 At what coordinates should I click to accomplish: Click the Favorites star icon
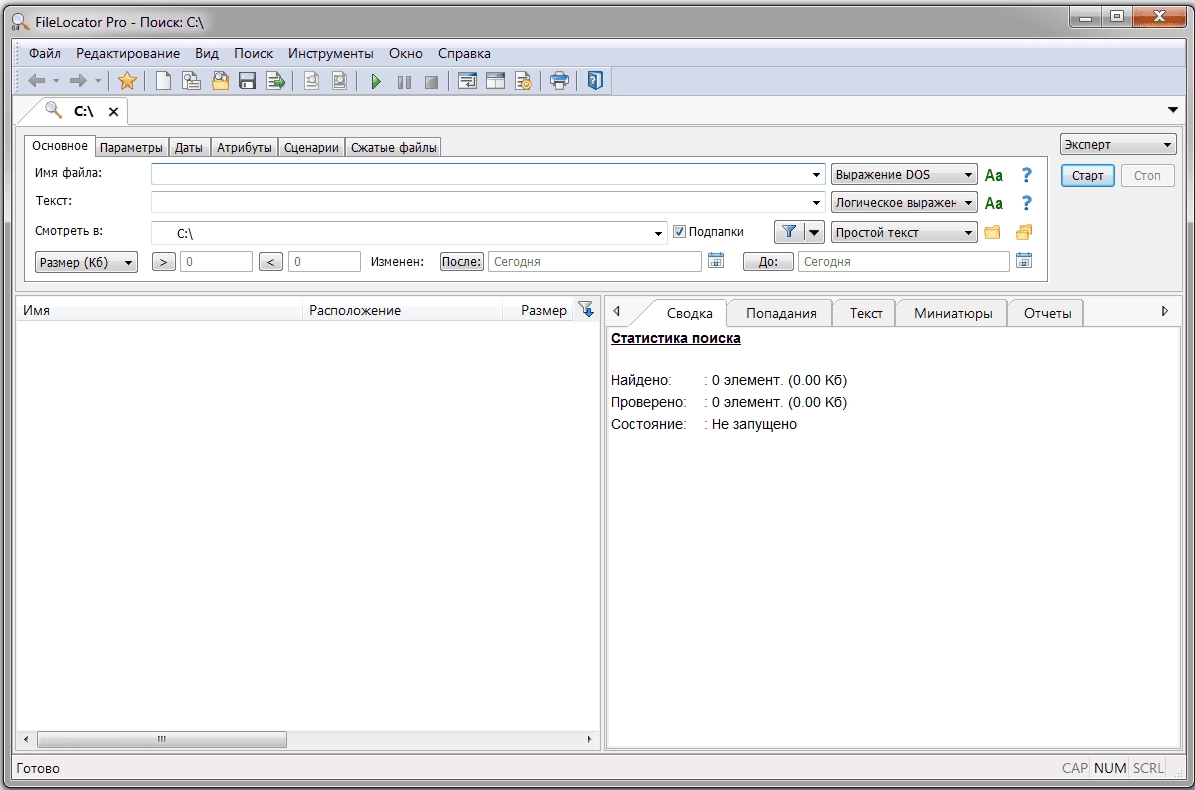tap(127, 81)
